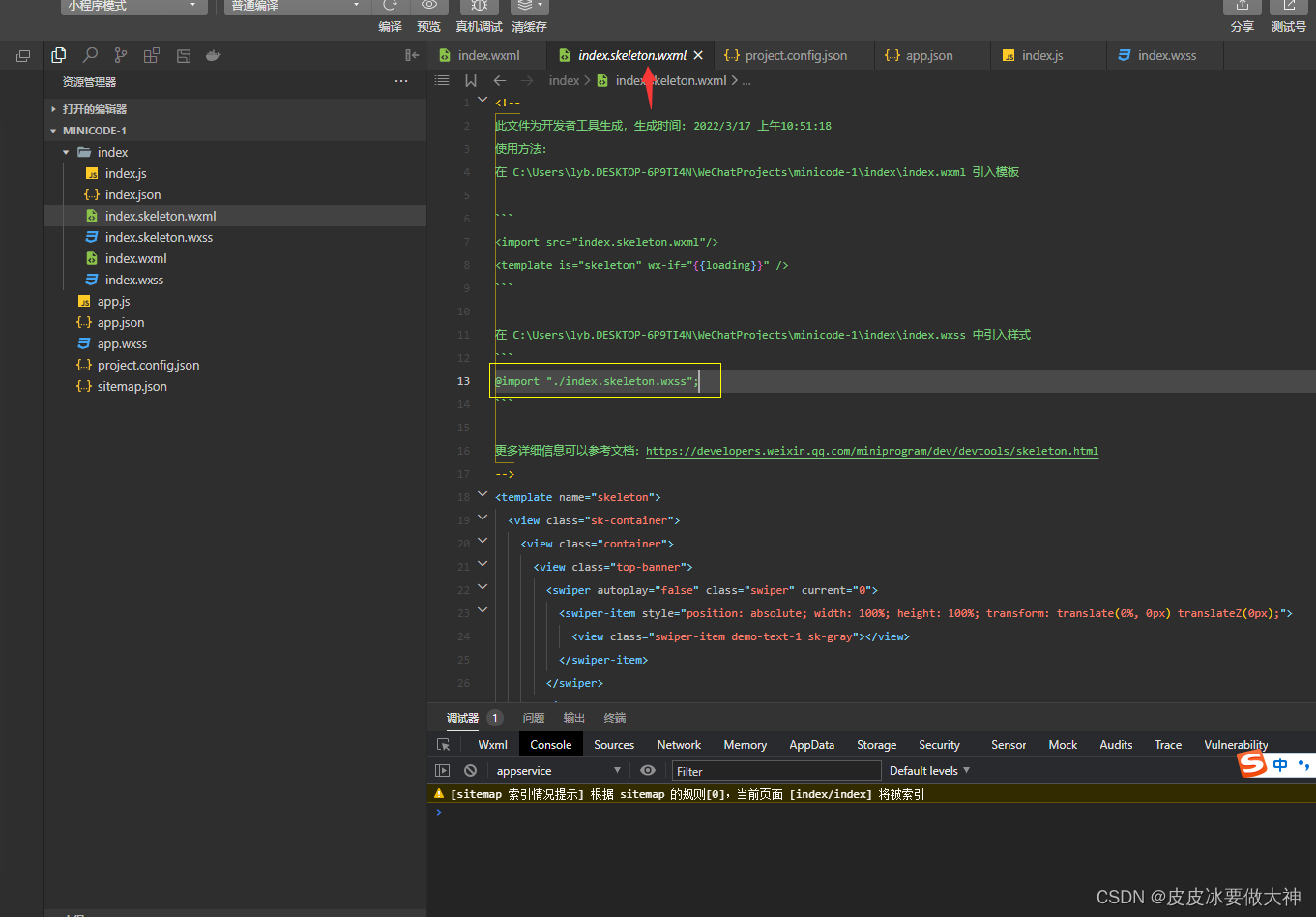Image resolution: width=1316 pixels, height=917 pixels.
Task: Open the Source Control branch icon
Action: [x=121, y=55]
